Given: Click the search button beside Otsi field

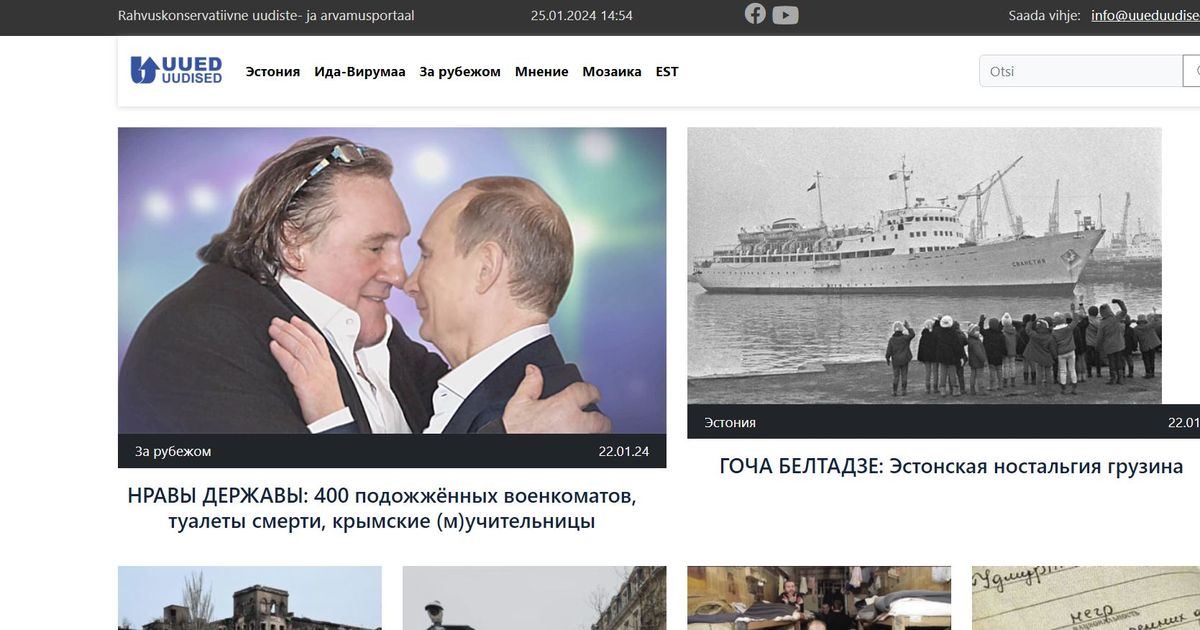Looking at the screenshot, I should click(1192, 71).
